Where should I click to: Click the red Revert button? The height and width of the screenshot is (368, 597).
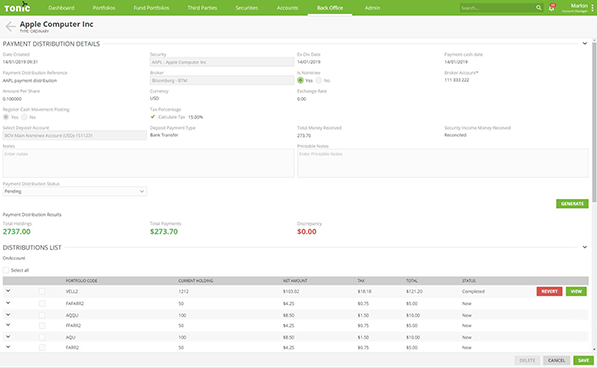point(549,292)
